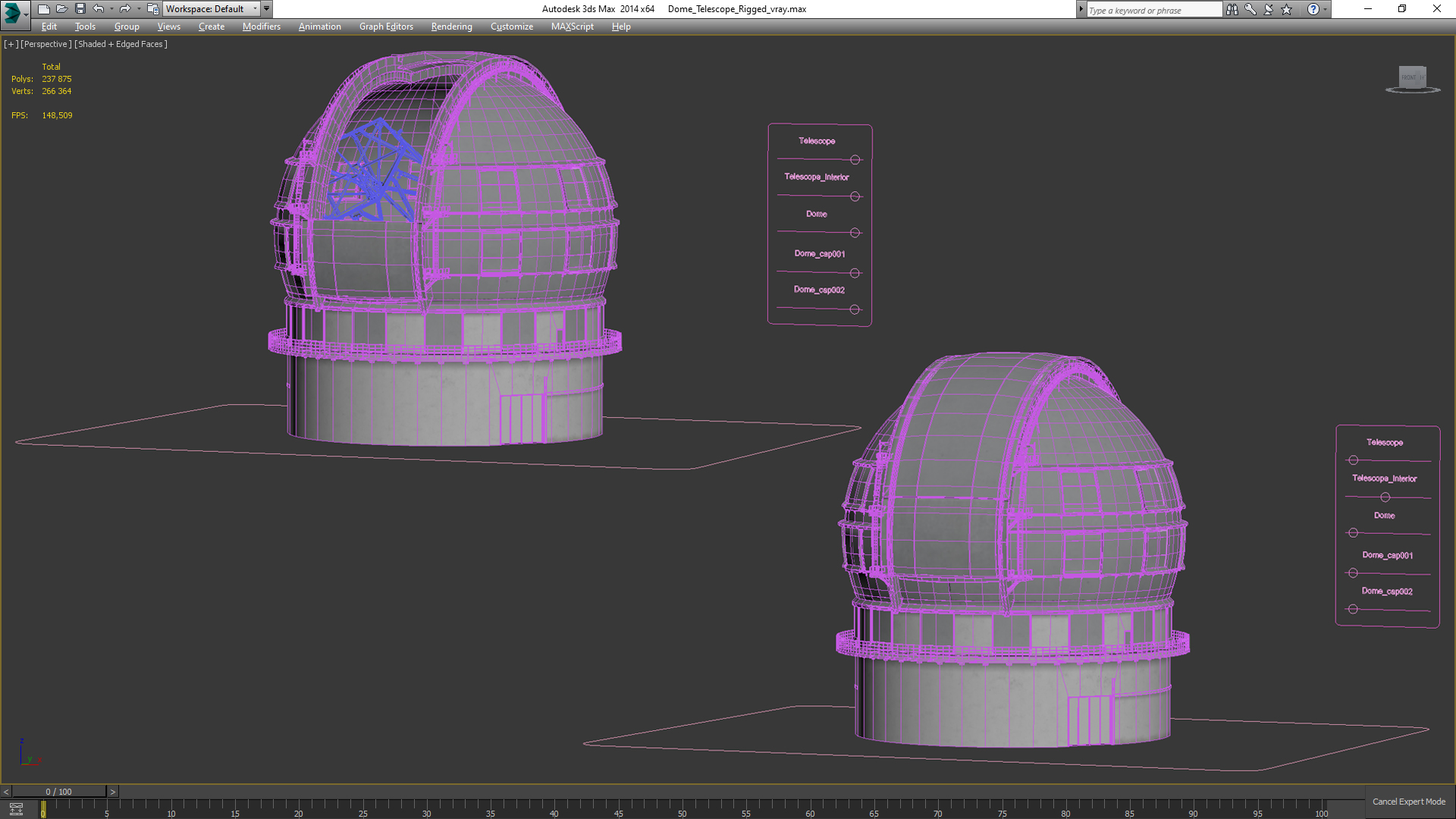Open the Edit menu

tap(49, 27)
